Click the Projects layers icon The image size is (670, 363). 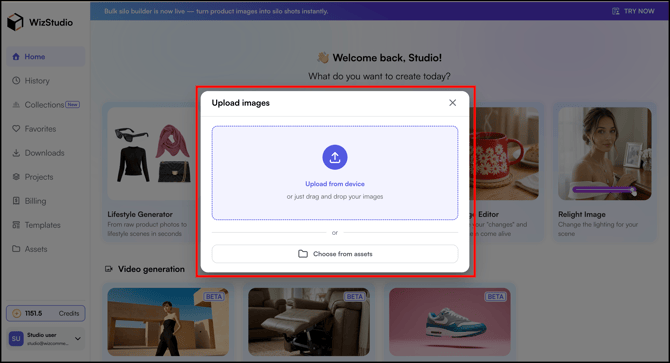[16, 176]
